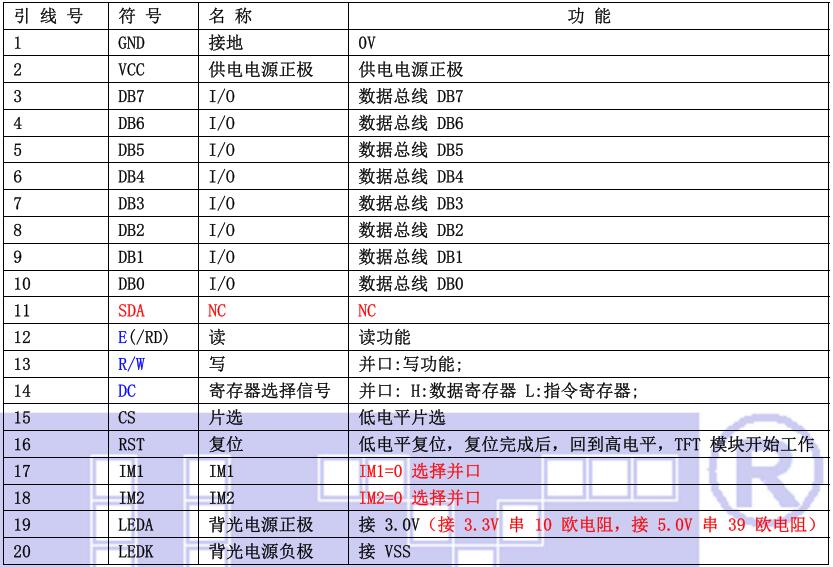Click the blue DC symbol text
Viewport: 833px width, 567px height.
coord(127,391)
